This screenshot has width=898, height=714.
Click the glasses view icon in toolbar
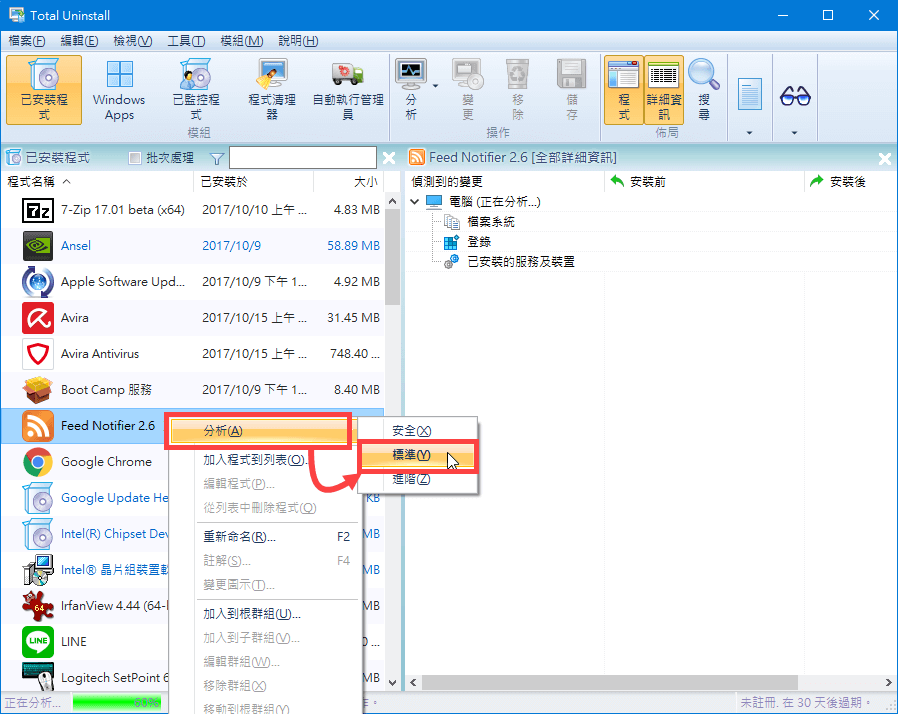click(795, 96)
